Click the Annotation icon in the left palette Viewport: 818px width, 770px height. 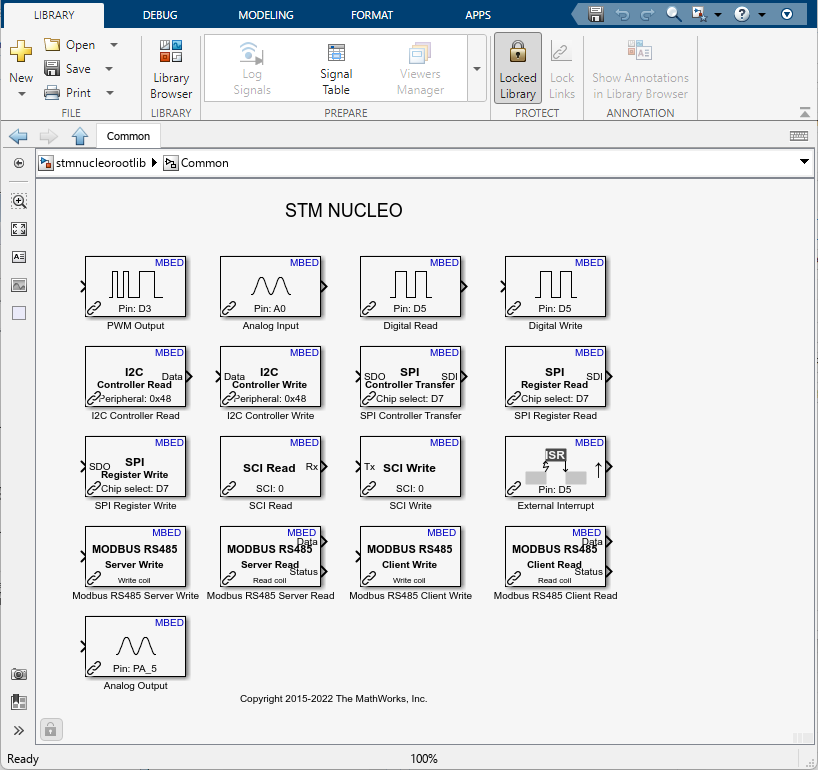coord(19,256)
